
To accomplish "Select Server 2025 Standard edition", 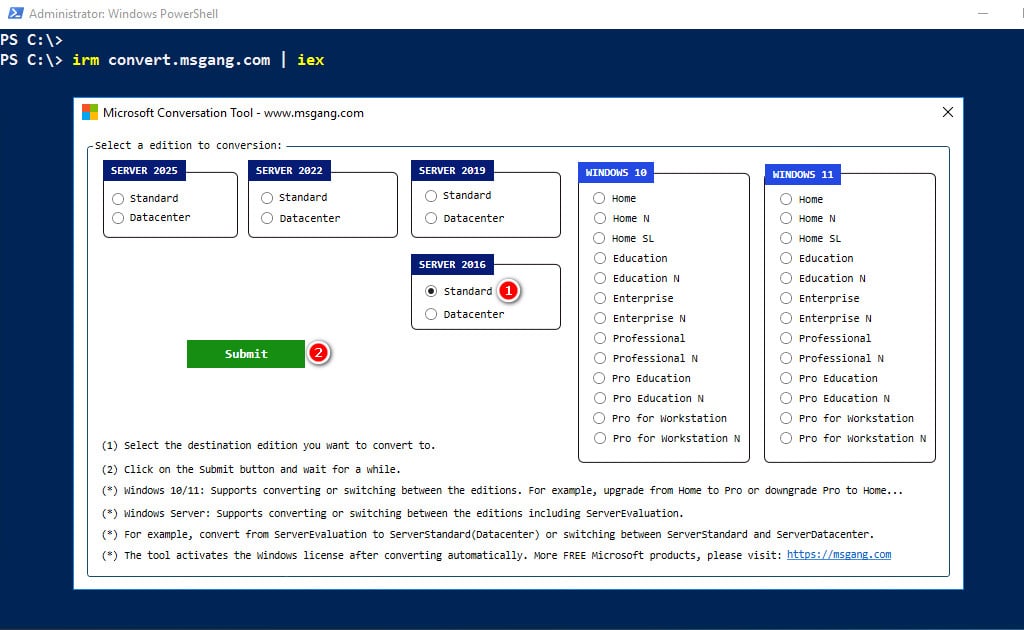I will (118, 198).
